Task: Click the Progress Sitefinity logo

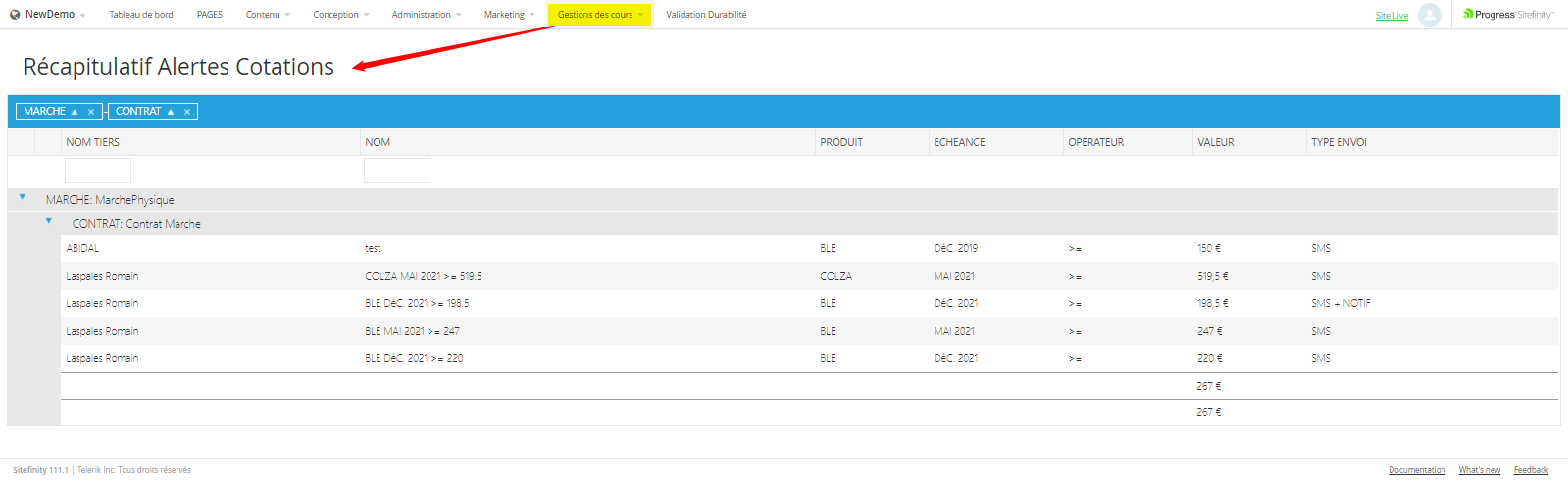Action: point(1507,15)
